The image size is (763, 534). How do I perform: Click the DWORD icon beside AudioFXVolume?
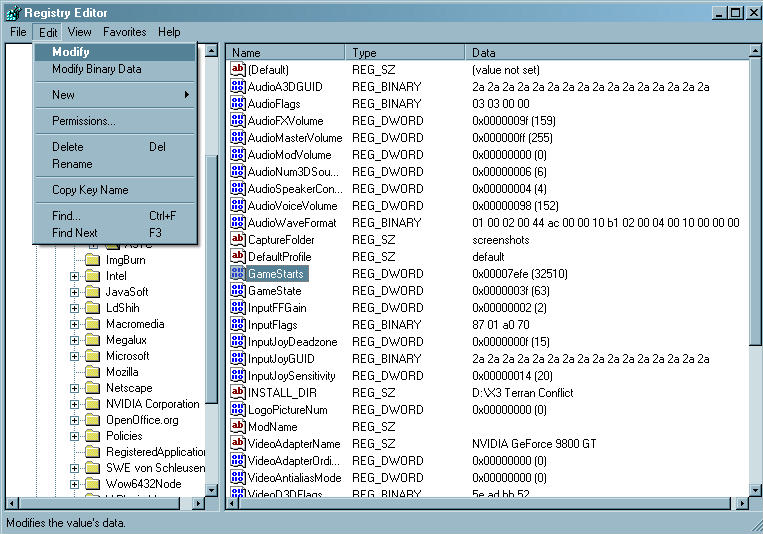click(x=237, y=121)
